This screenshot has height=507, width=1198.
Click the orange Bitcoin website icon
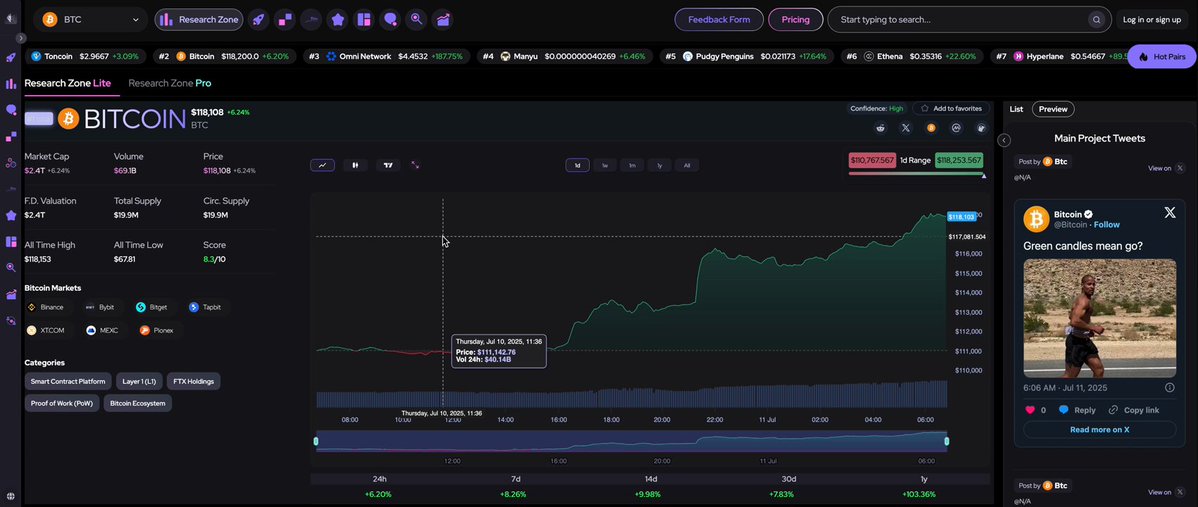931,128
